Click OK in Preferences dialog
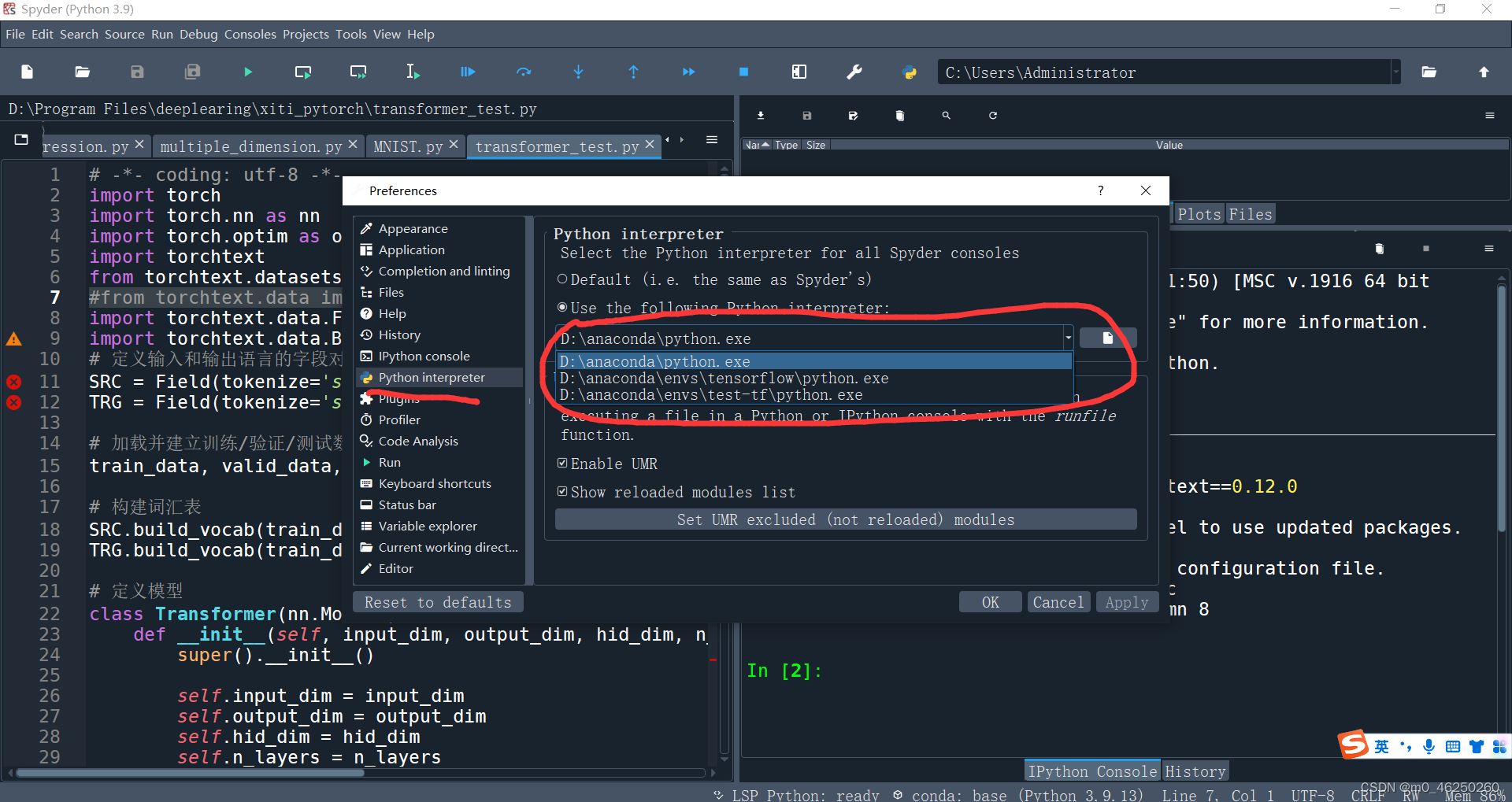The width and height of the screenshot is (1512, 802). (990, 602)
